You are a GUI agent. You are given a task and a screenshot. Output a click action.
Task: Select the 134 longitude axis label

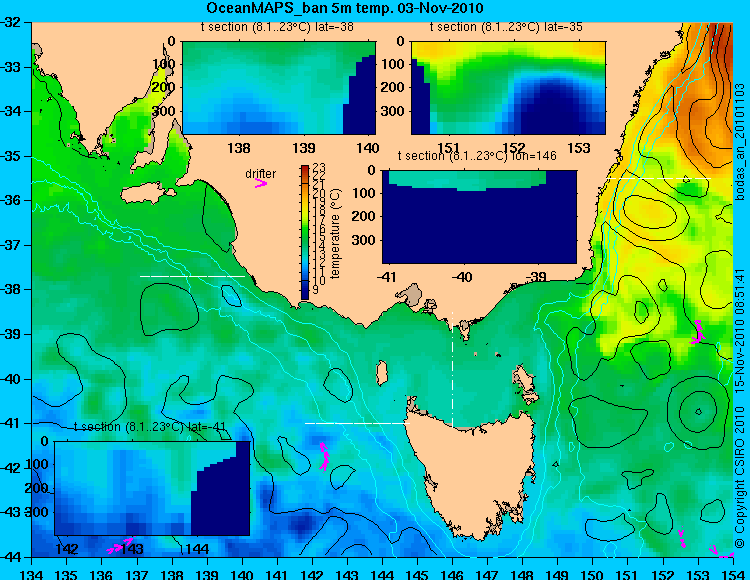[x=32, y=574]
